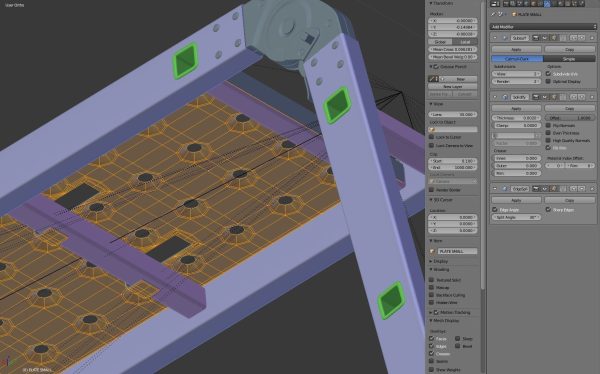Image resolution: width=600 pixels, height=374 pixels.
Task: Click the New Layer button in Grease Pencil
Action: click(x=453, y=87)
